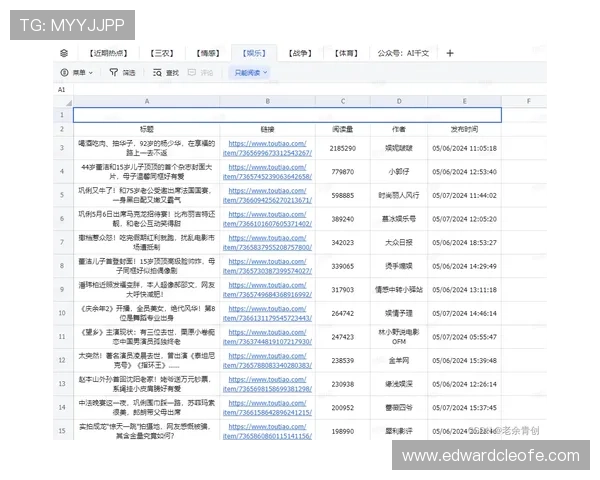Select row header 7
The image size is (600, 480).
click(62, 242)
